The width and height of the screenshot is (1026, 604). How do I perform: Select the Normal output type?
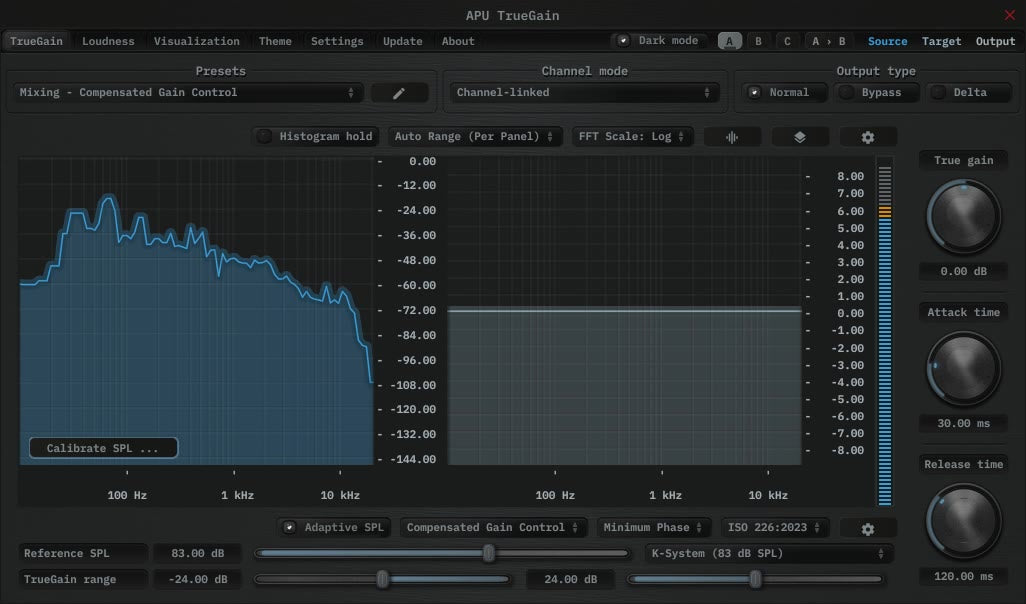click(785, 92)
